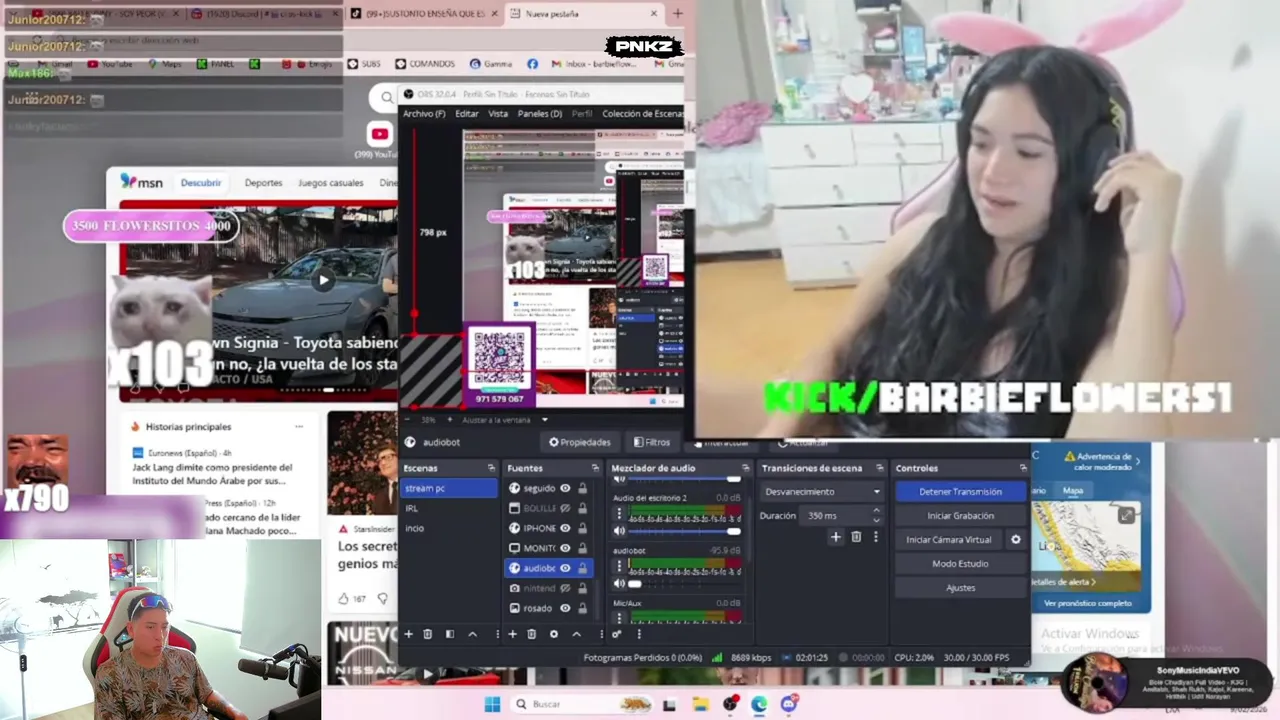Hide the IPHONE source

click(565, 528)
